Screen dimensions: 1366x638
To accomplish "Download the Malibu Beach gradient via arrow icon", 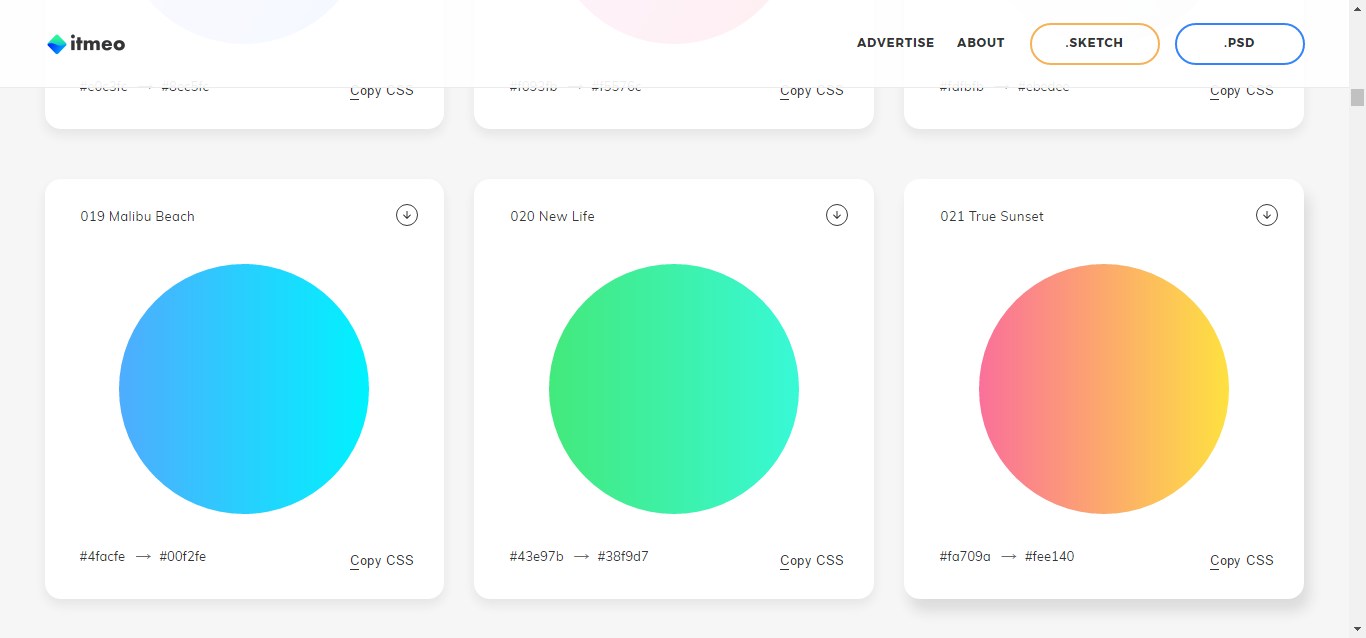I will coord(407,215).
